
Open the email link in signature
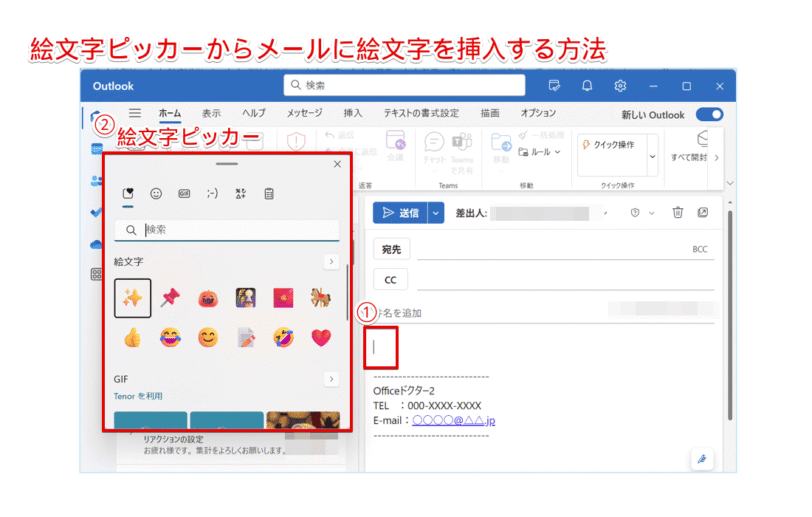(x=454, y=420)
